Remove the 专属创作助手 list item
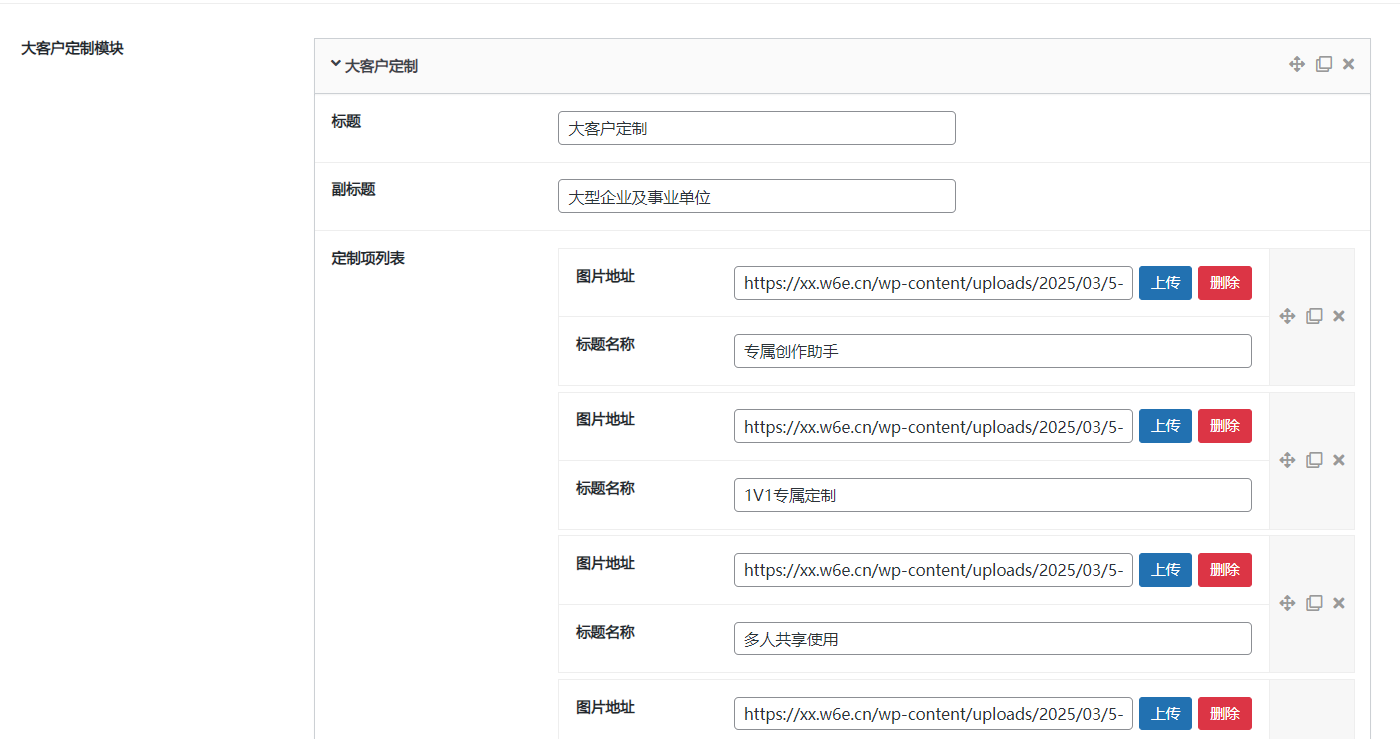The height and width of the screenshot is (739, 1400). (x=1339, y=316)
